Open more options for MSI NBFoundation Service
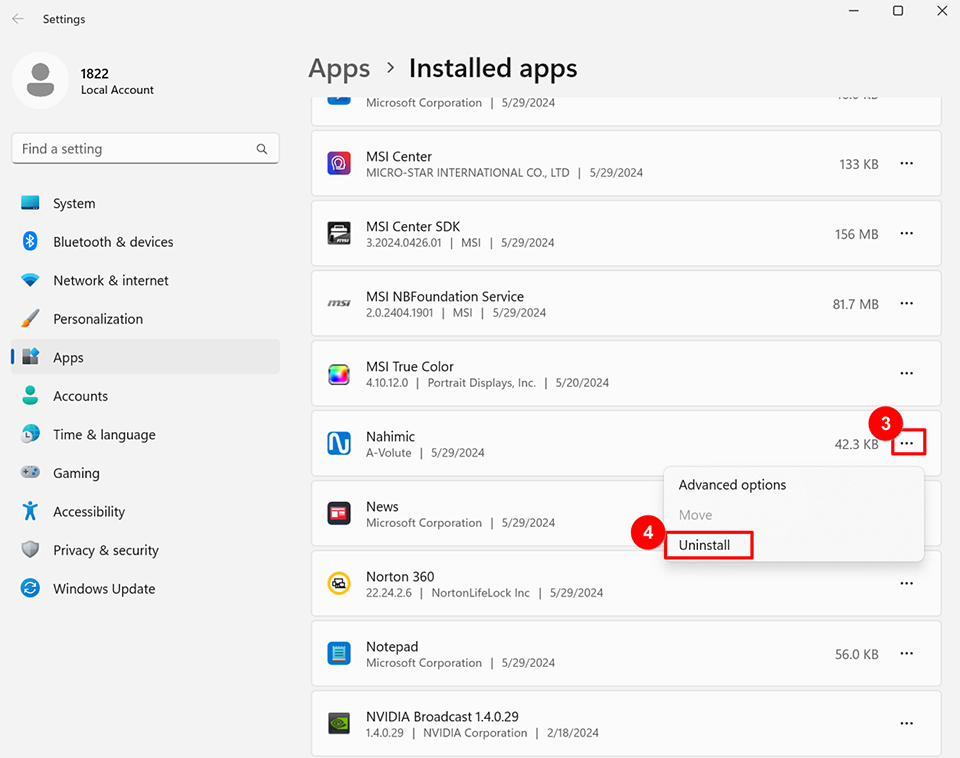The width and height of the screenshot is (960, 758). [907, 303]
